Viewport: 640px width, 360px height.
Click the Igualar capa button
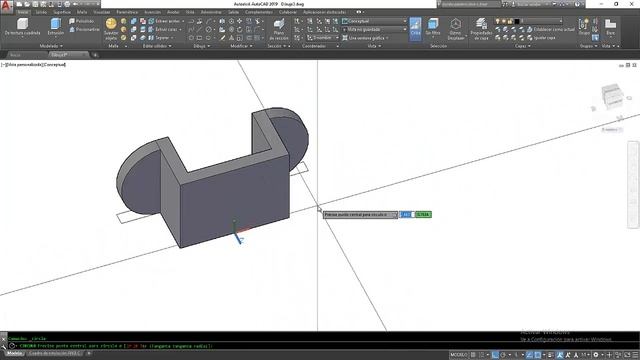pos(541,38)
